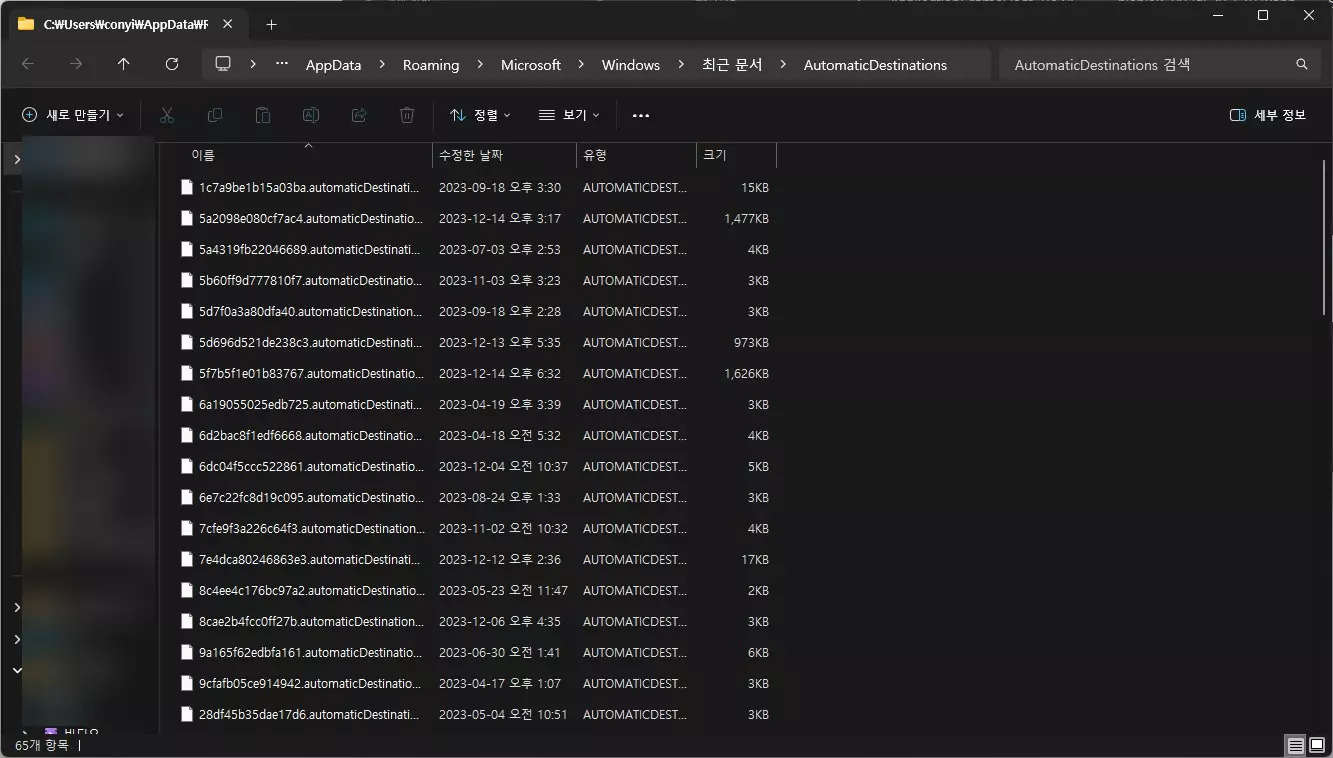Sort by 크기 column header
This screenshot has height=758, width=1333.
(736, 155)
